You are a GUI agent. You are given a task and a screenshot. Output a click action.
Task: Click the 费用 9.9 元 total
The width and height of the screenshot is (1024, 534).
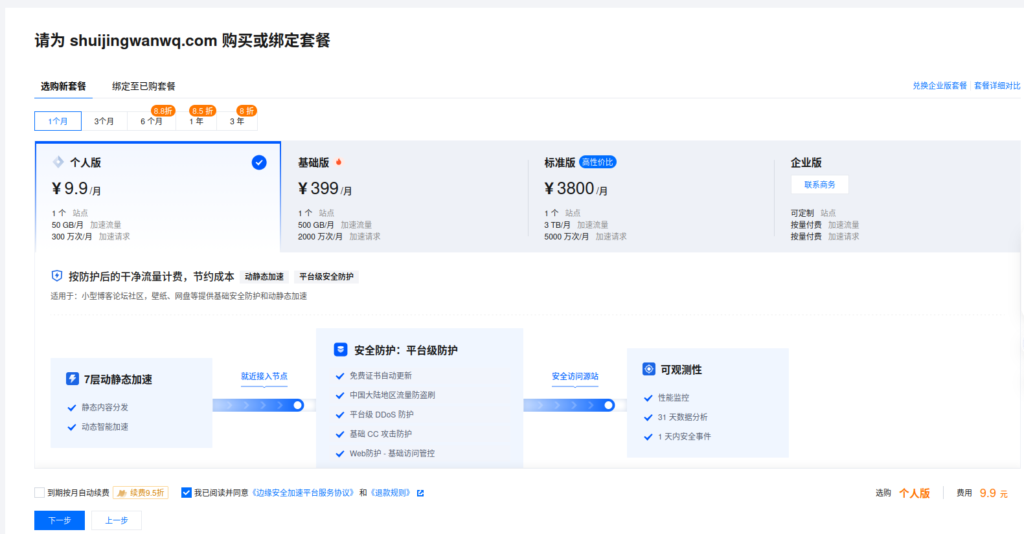(982, 494)
